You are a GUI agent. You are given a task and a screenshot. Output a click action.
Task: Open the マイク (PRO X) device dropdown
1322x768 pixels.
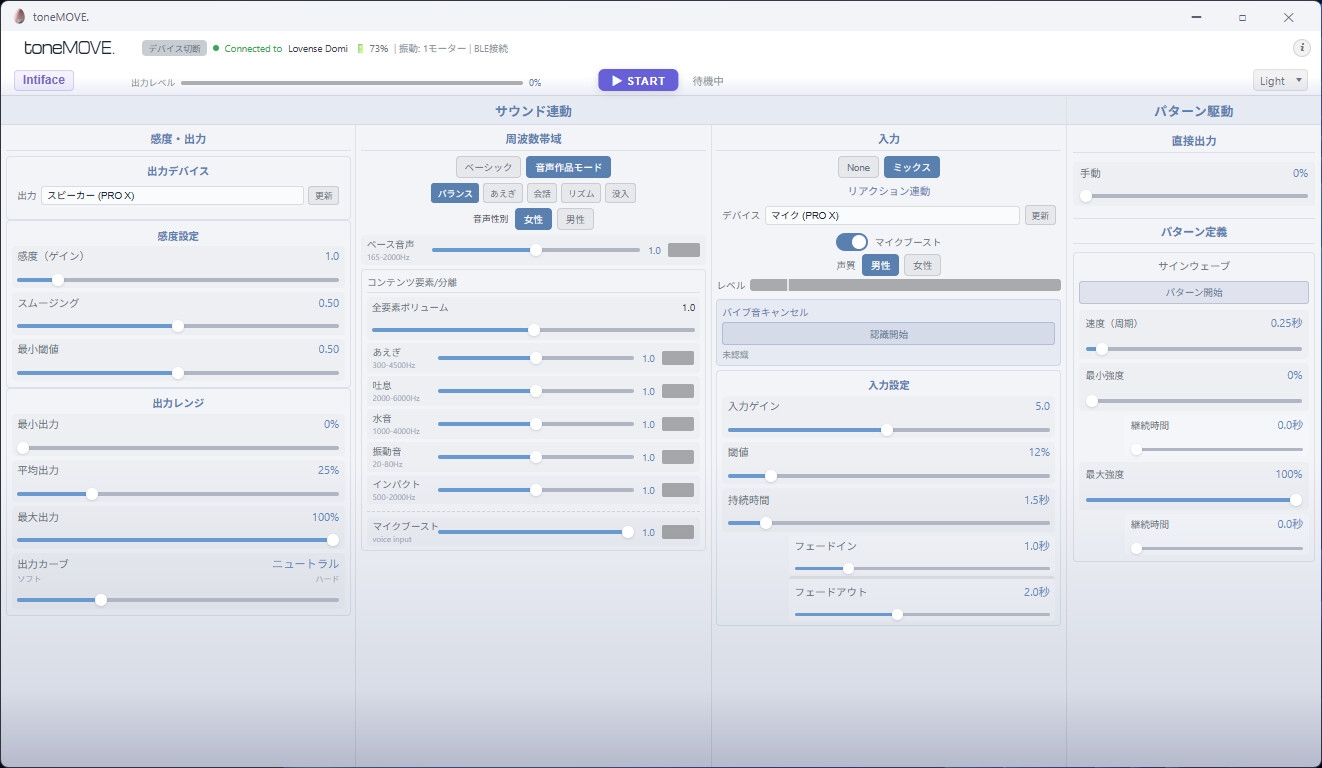891,216
